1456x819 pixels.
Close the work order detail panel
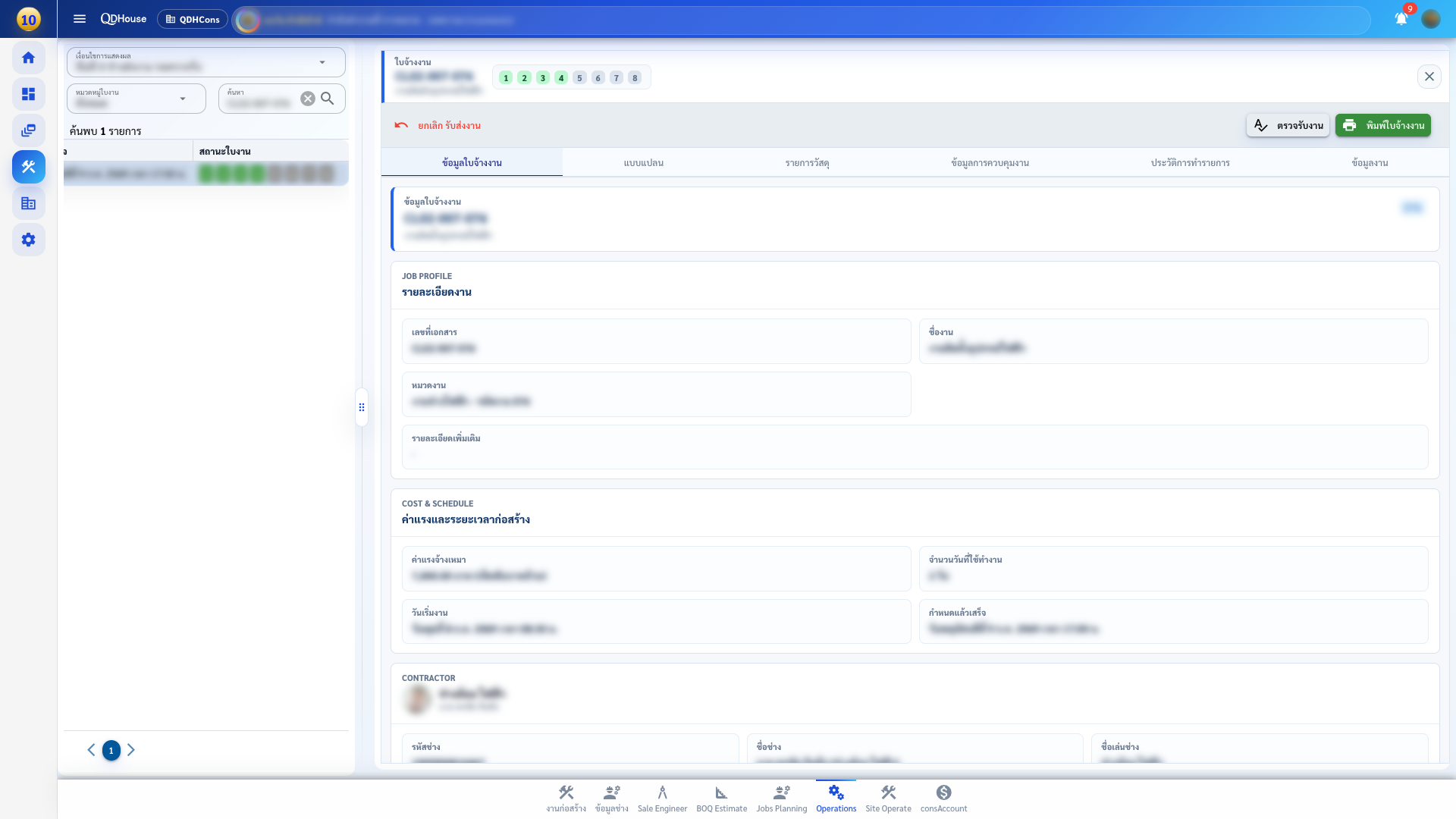(1429, 77)
